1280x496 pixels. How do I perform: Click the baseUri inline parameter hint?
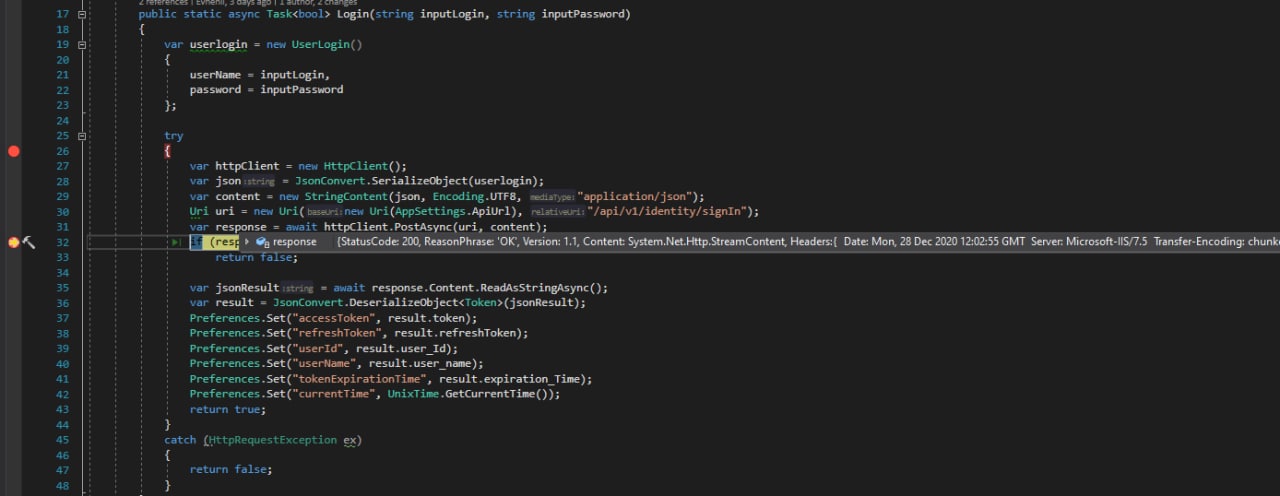pyautogui.click(x=324, y=212)
